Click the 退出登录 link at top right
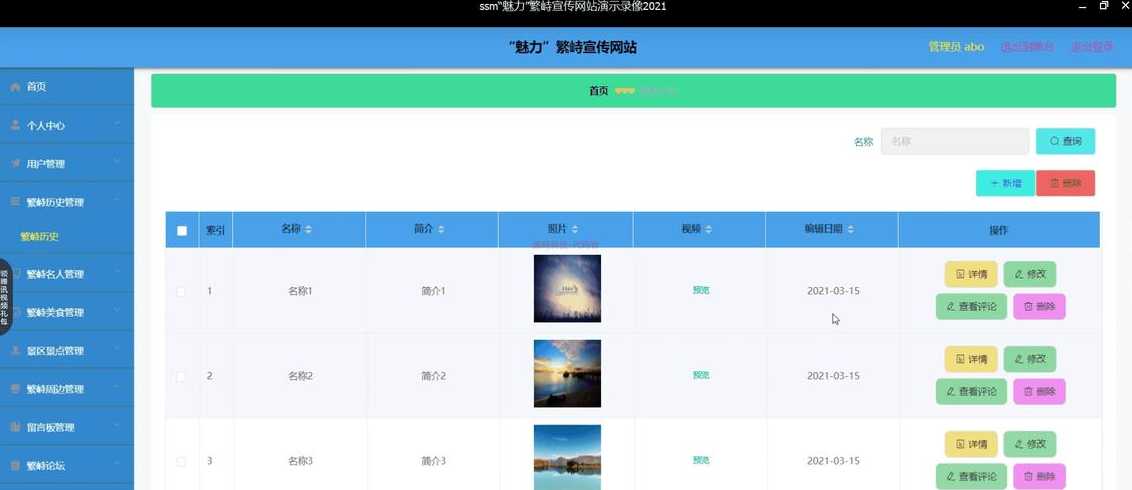This screenshot has height=490, width=1132. click(x=1092, y=47)
